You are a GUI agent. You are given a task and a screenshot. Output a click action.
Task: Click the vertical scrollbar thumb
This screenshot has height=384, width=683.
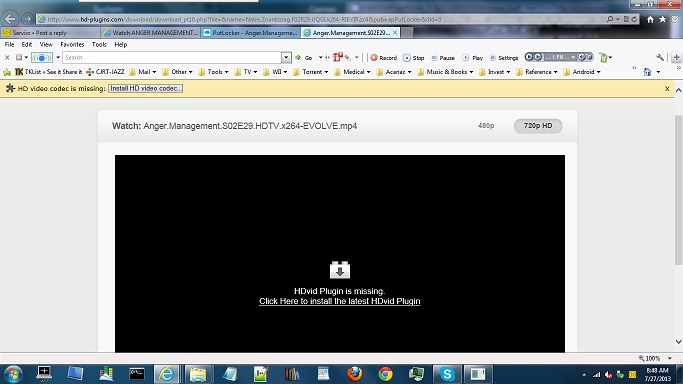[678, 190]
